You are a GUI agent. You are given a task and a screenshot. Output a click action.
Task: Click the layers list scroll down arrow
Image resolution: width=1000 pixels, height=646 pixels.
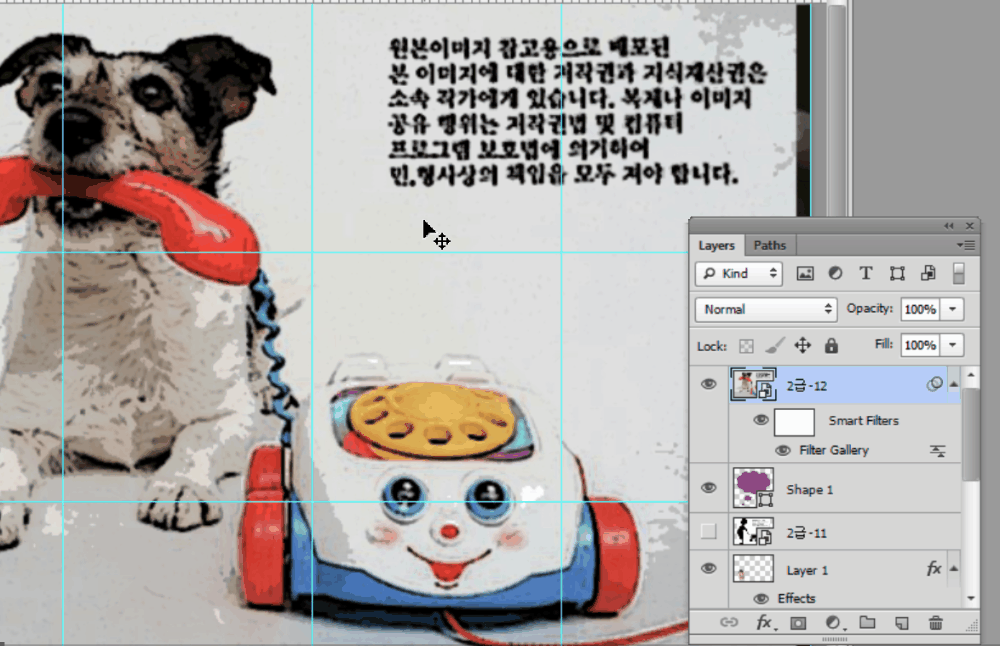click(x=971, y=598)
